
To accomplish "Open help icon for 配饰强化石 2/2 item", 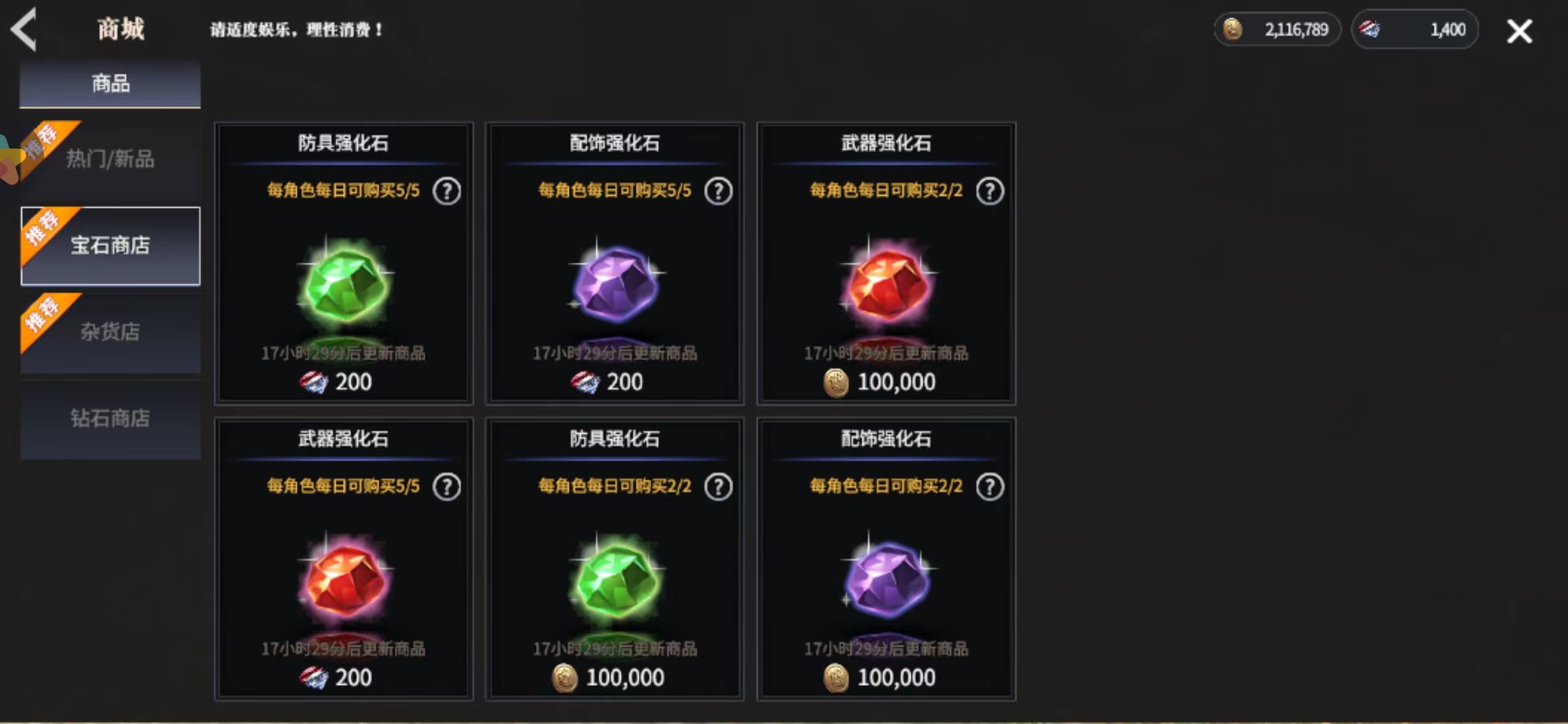I will 990,487.
